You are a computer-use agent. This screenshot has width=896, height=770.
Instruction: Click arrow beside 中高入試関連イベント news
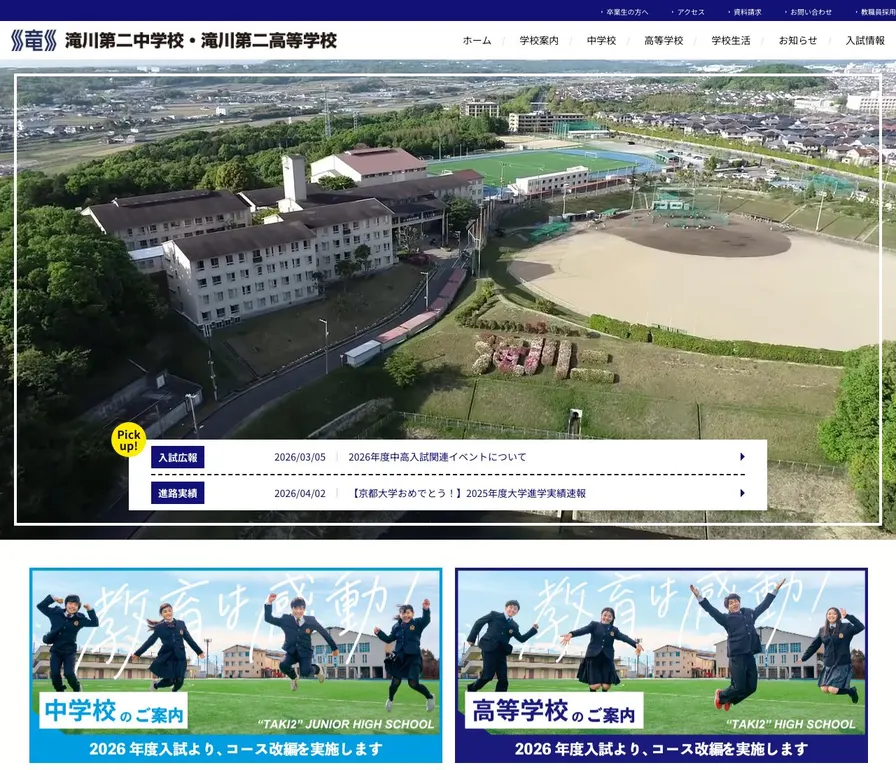point(742,457)
